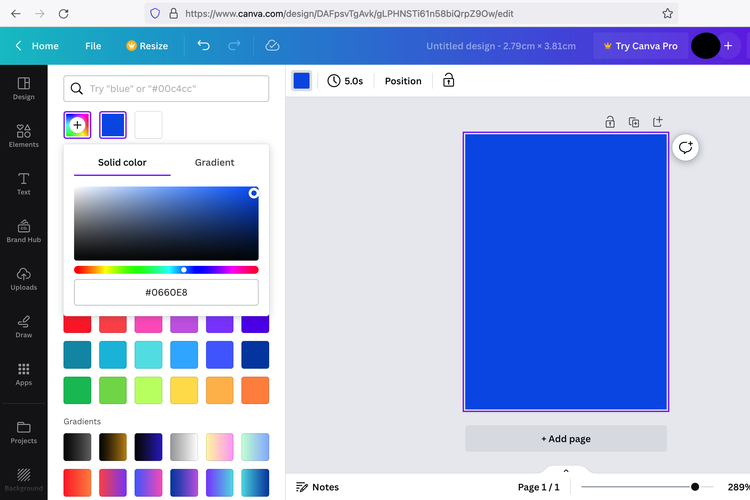Click the duplicate page icon above canvas
Image resolution: width=750 pixels, height=500 pixels.
633,122
